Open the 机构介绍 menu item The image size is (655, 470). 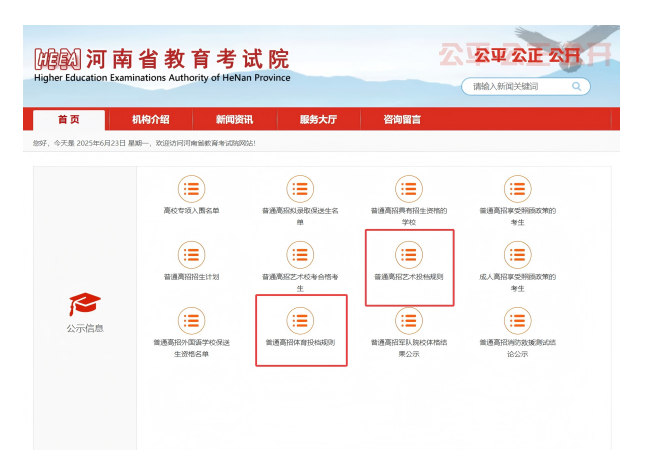click(151, 120)
